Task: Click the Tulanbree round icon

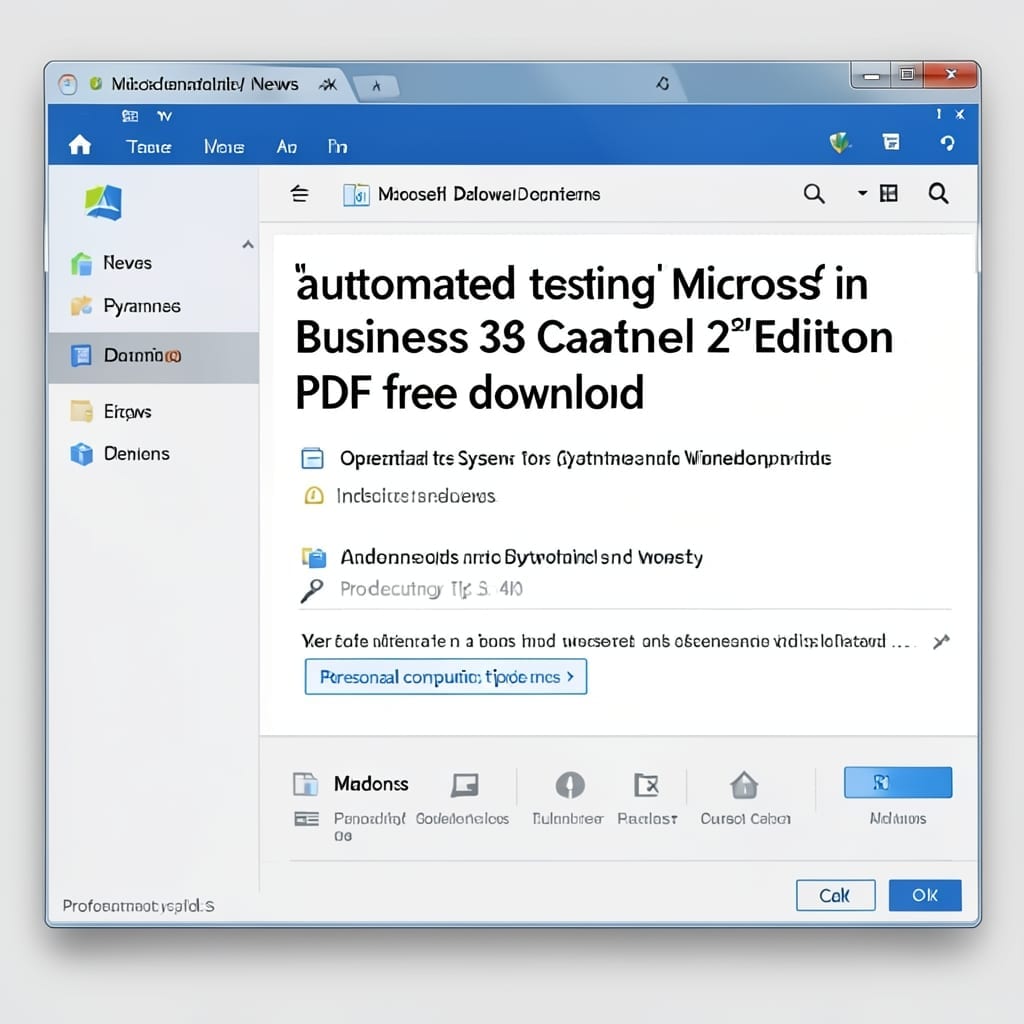Action: point(570,785)
